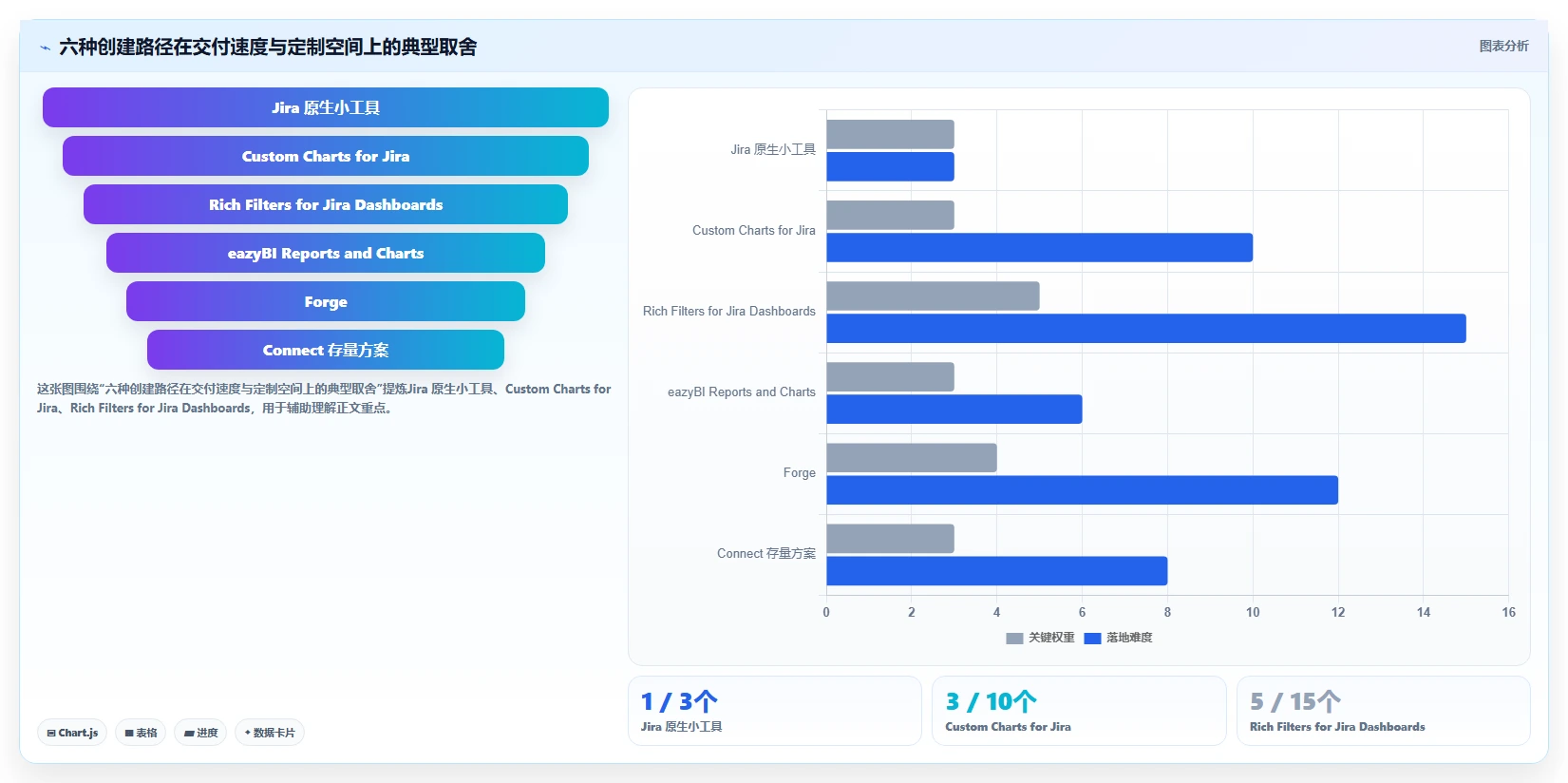Click the 图表分析 label in header
Screen dimensions: 1568x783
[1503, 46]
